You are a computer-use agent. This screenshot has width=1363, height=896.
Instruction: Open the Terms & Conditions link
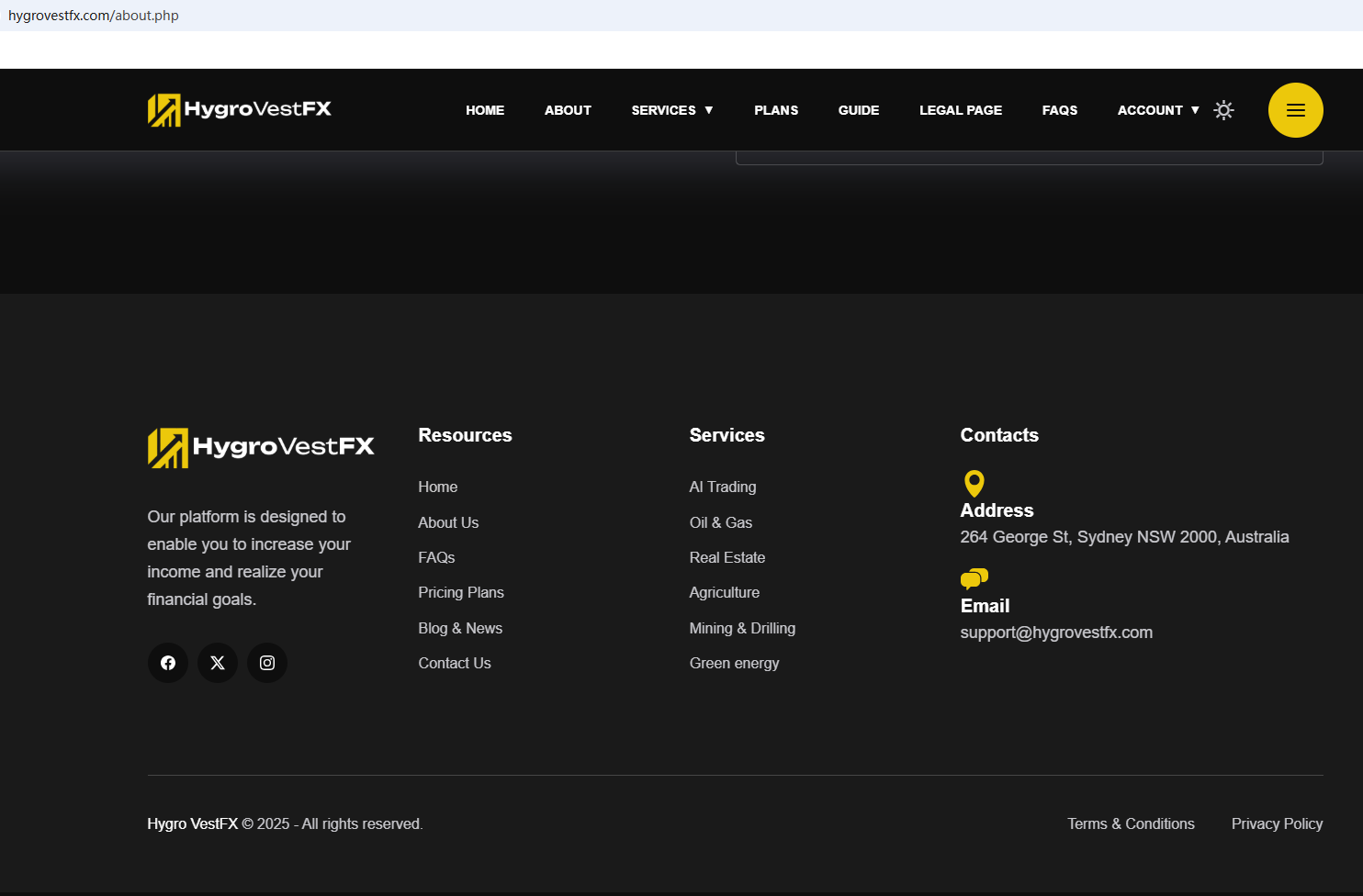point(1131,824)
